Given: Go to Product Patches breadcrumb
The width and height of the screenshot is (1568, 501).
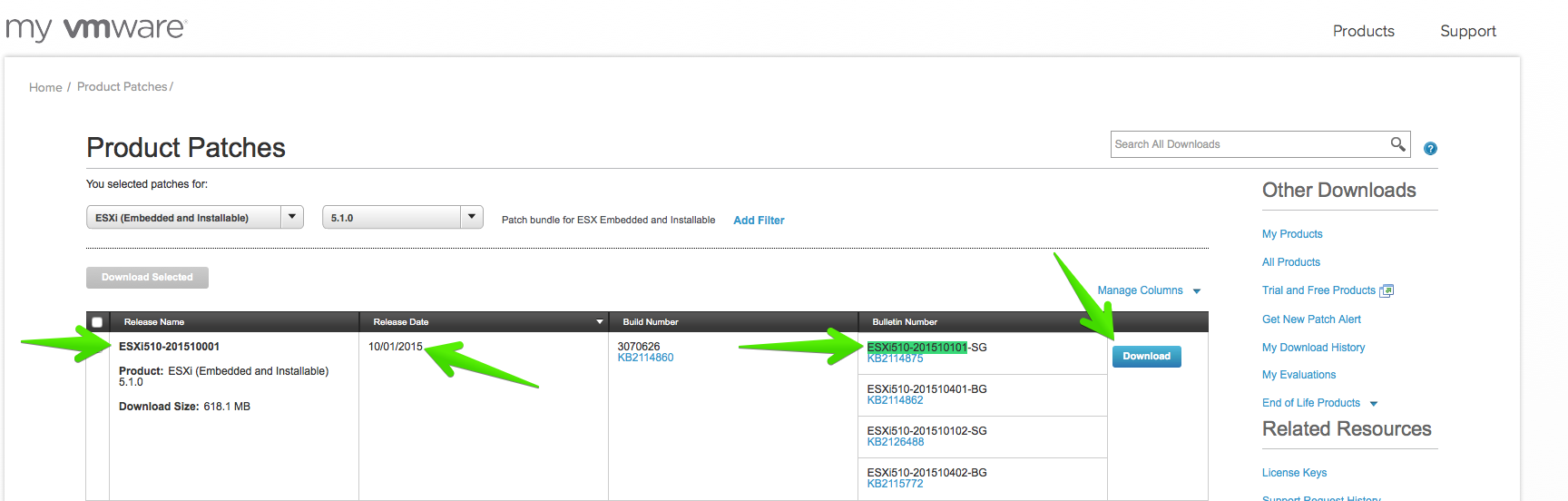Looking at the screenshot, I should tap(122, 87).
